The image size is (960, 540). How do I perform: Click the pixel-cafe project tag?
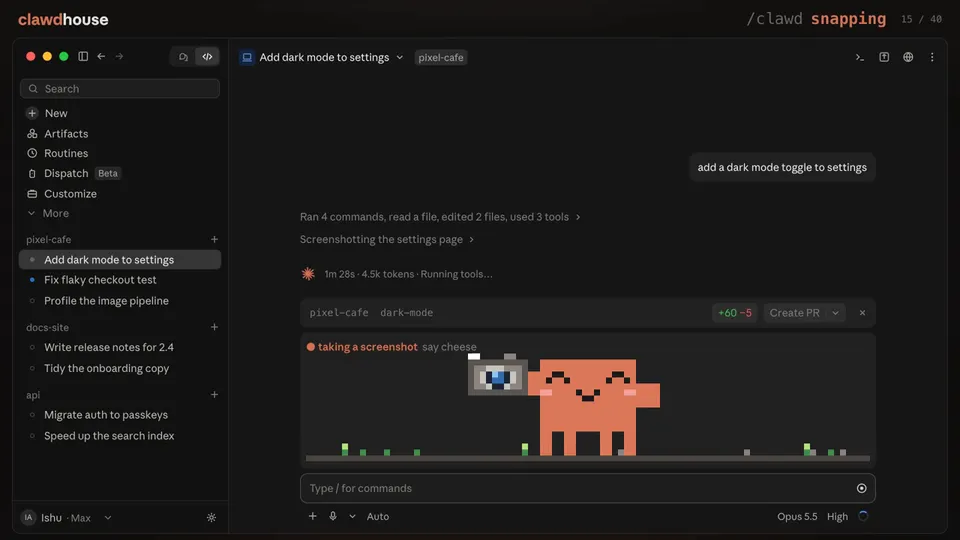pyautogui.click(x=441, y=57)
